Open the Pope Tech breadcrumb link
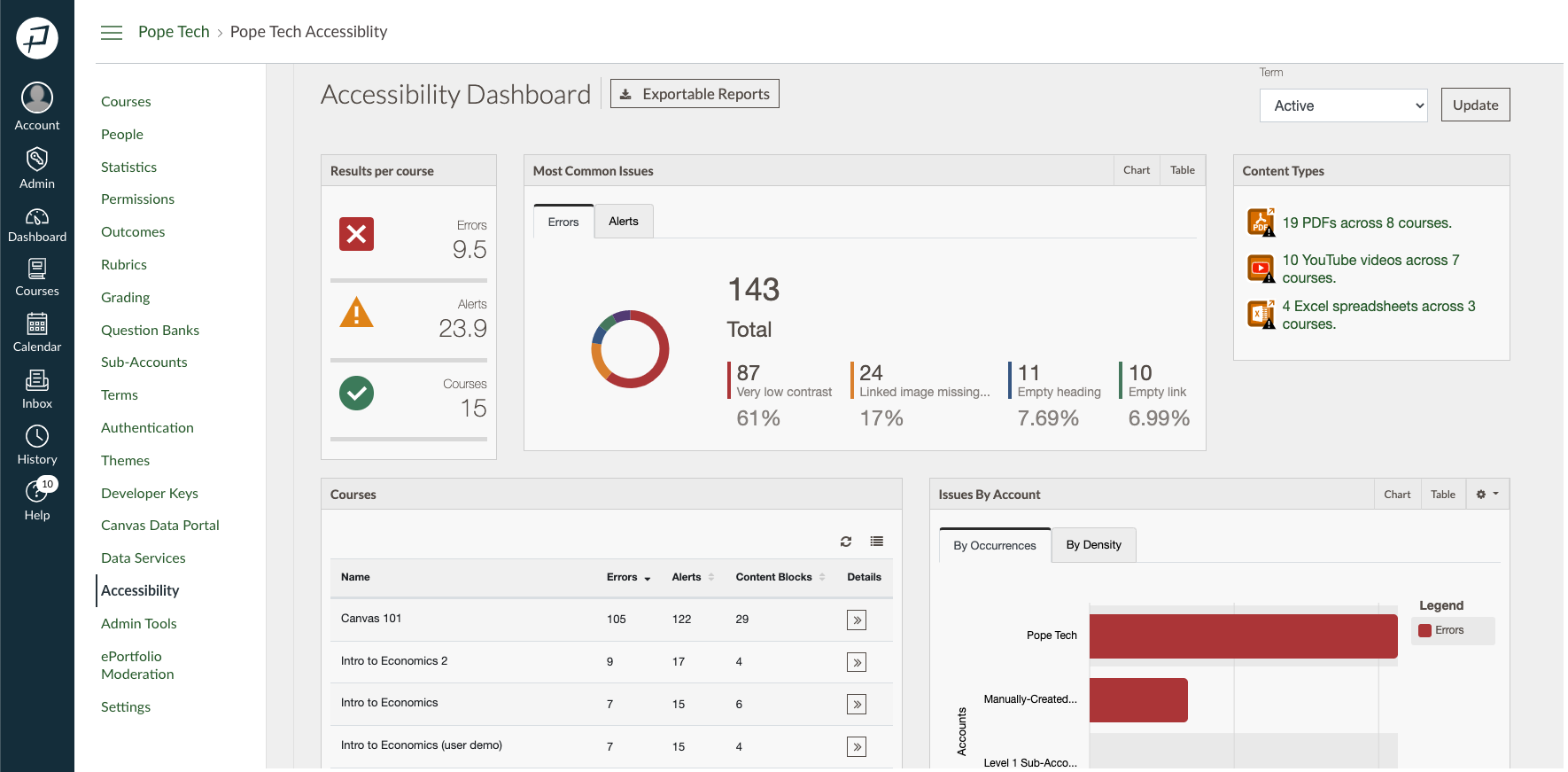Viewport: 1568px width, 772px height. pos(174,32)
